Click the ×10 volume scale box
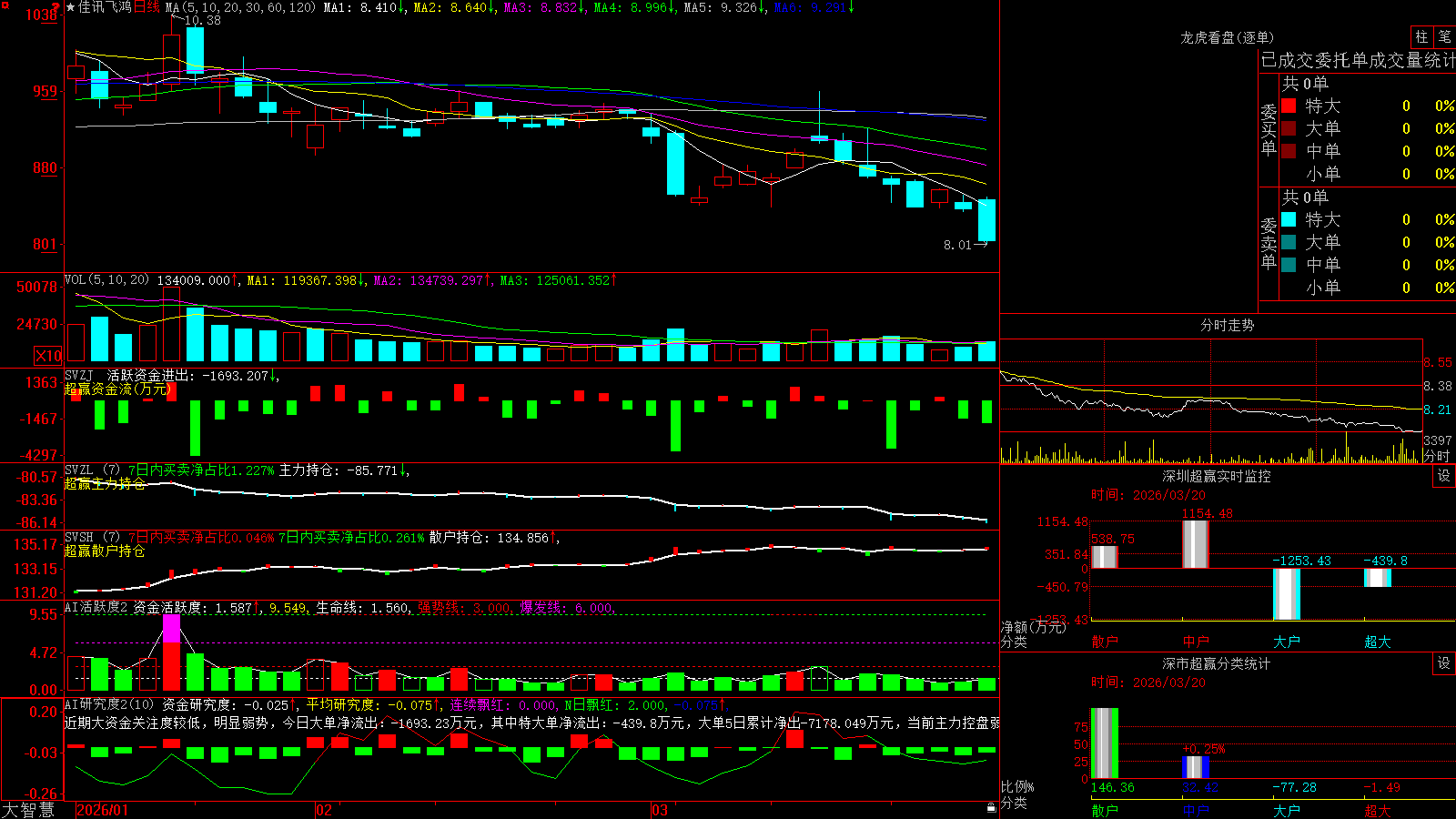Image resolution: width=1456 pixels, height=819 pixels. pos(48,356)
